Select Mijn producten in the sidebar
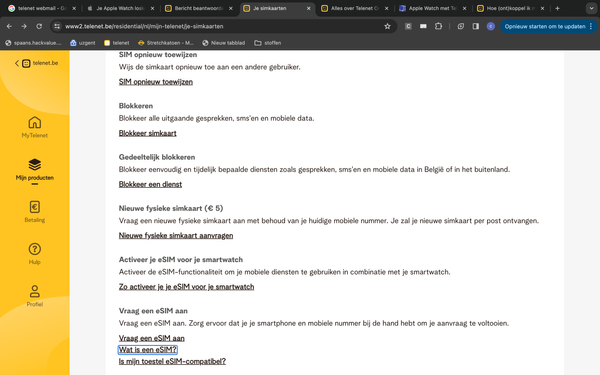This screenshot has width=600, height=375. (x=34, y=170)
